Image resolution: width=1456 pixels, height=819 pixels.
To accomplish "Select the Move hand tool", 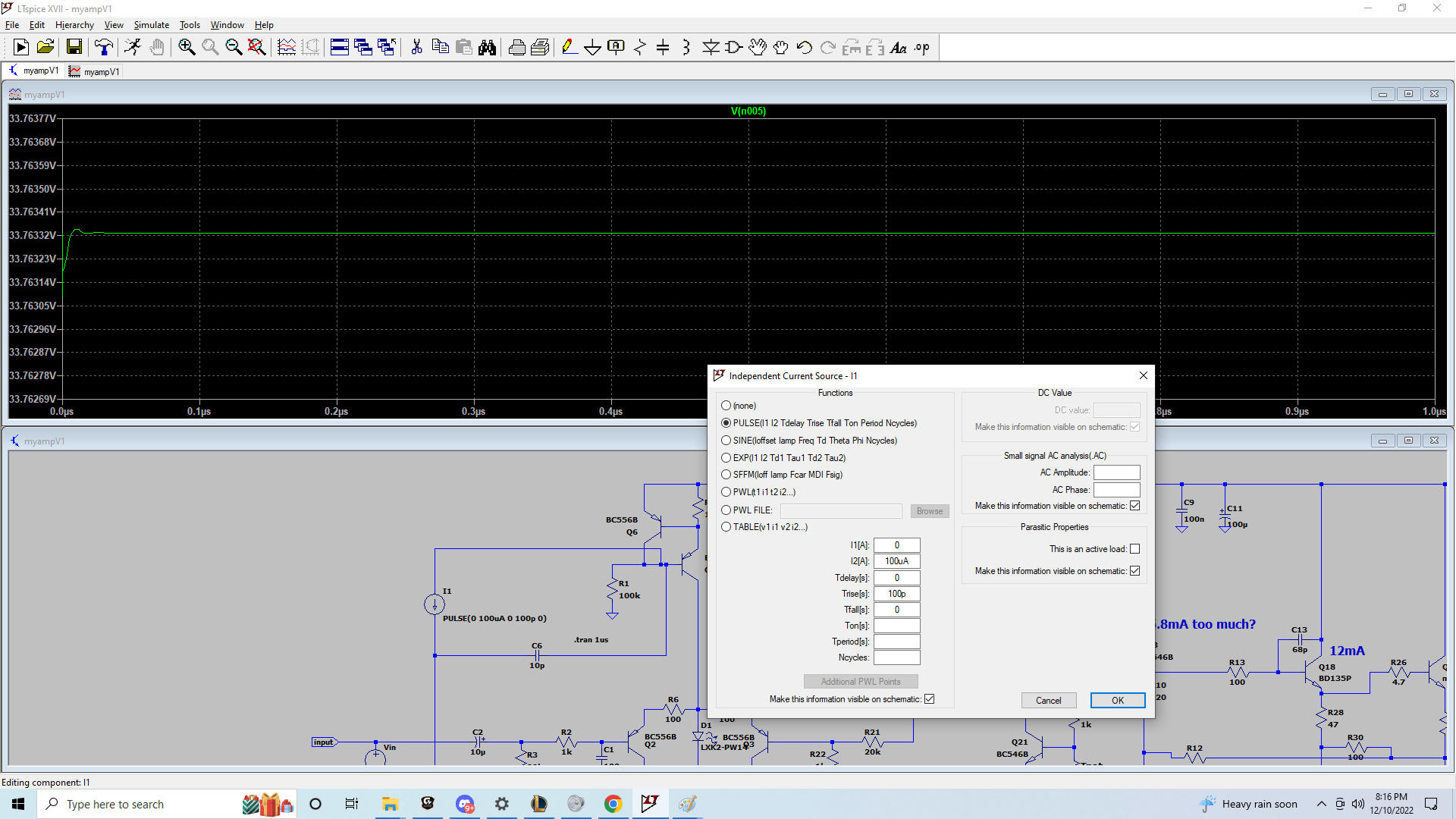I will click(758, 48).
